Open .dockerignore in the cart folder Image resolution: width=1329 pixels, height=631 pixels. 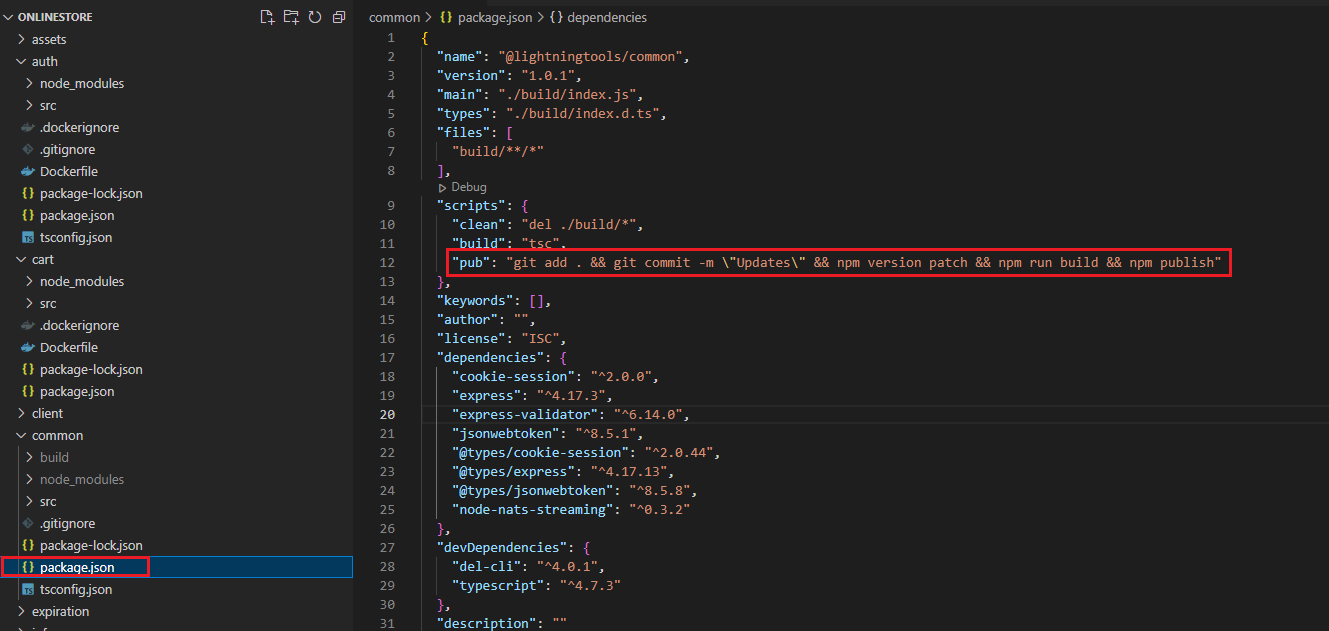click(79, 325)
